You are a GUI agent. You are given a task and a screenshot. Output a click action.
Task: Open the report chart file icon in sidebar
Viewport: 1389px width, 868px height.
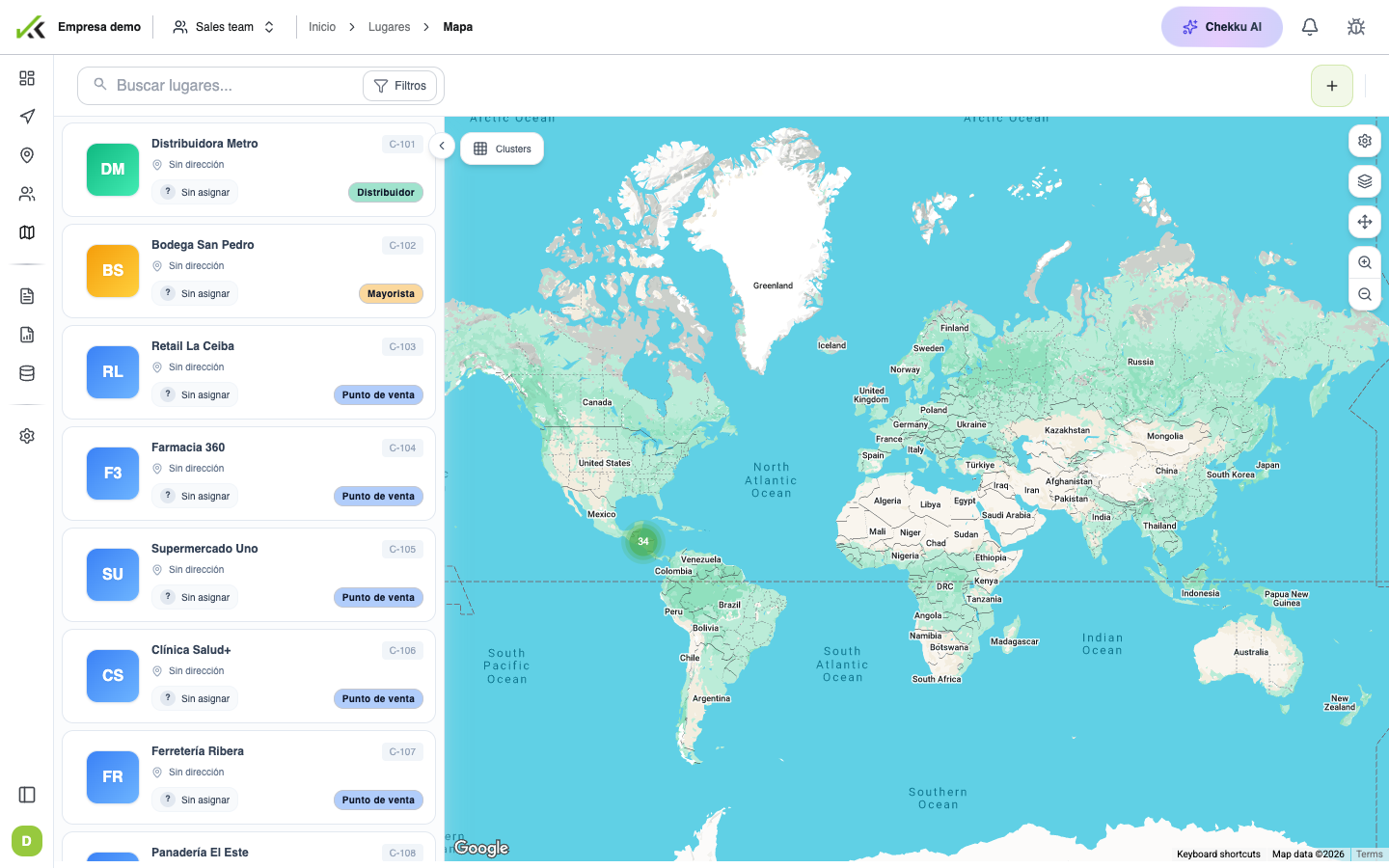[27, 335]
